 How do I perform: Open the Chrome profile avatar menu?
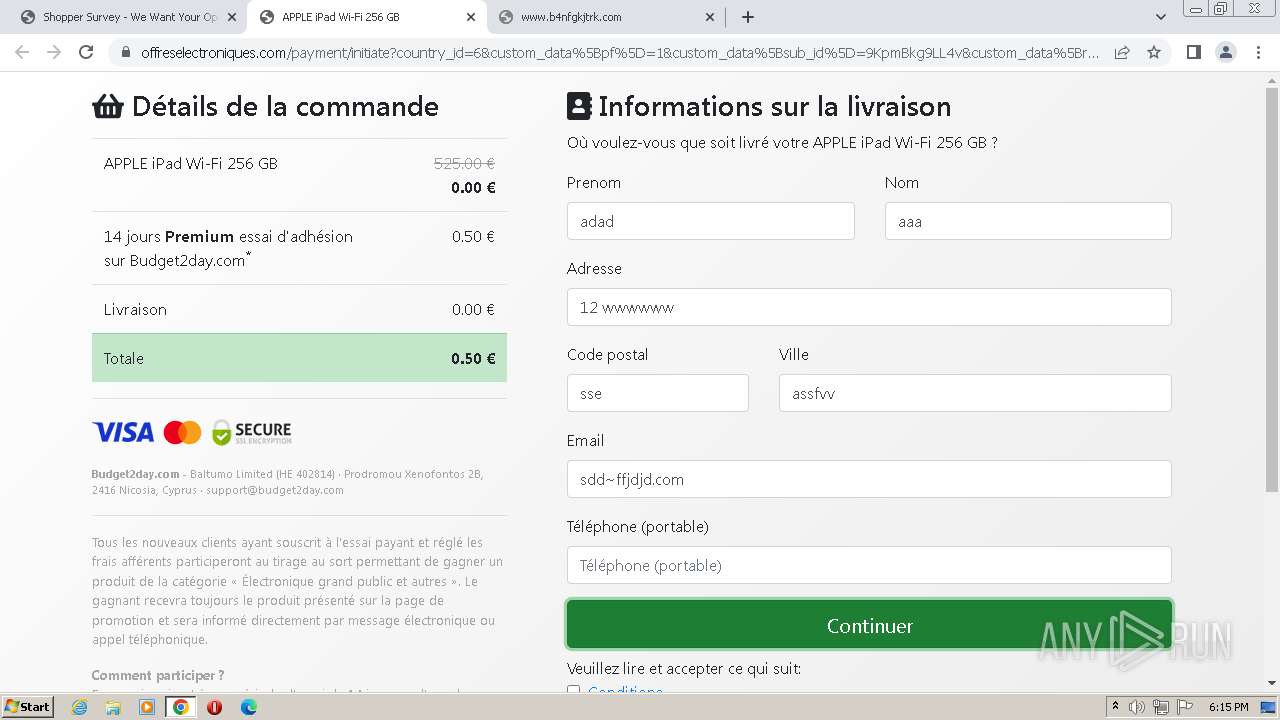click(1225, 52)
